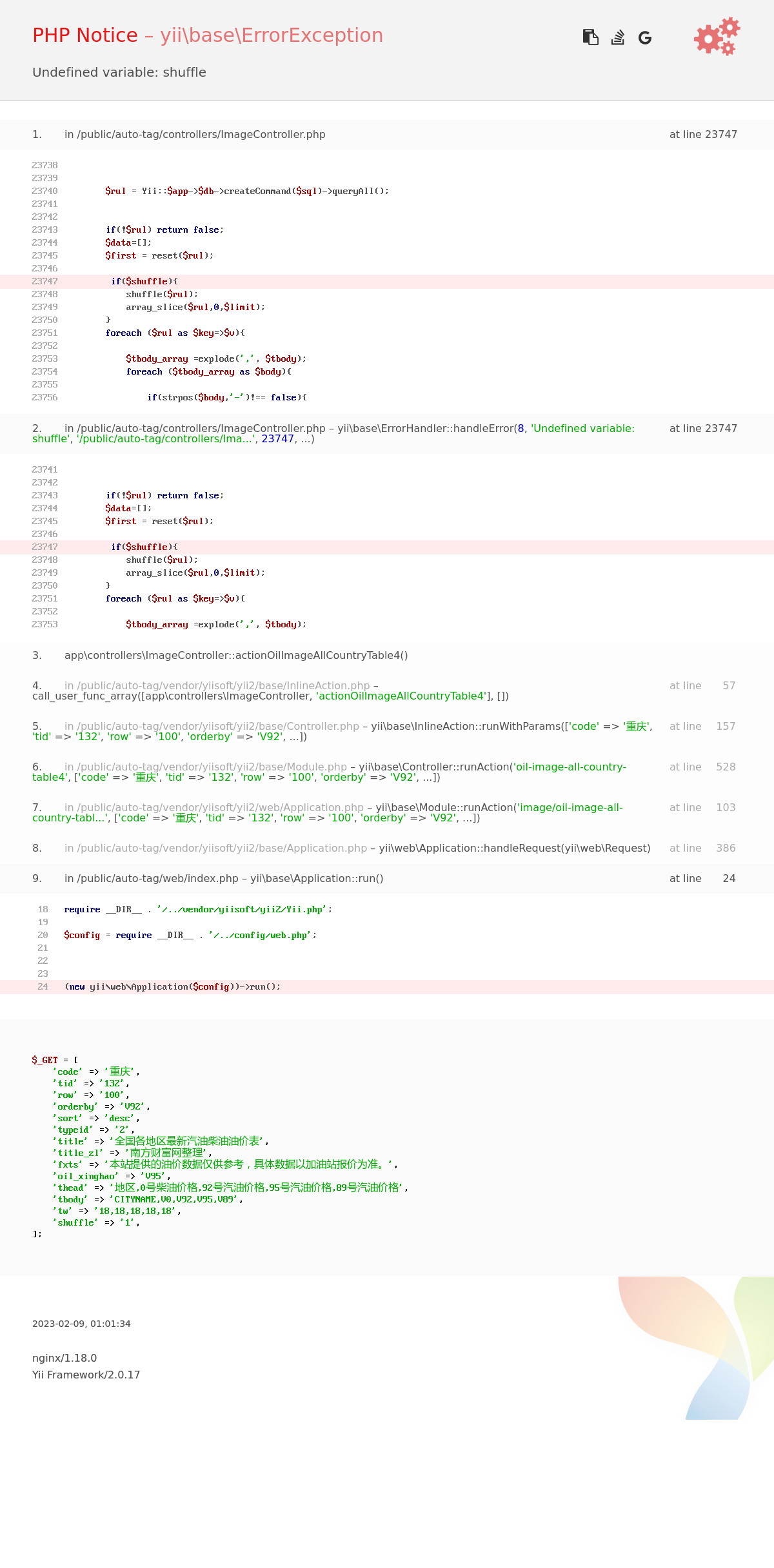Click 'Undefined variable: shuffle' message
Image resolution: width=774 pixels, height=1568 pixels.
119,72
